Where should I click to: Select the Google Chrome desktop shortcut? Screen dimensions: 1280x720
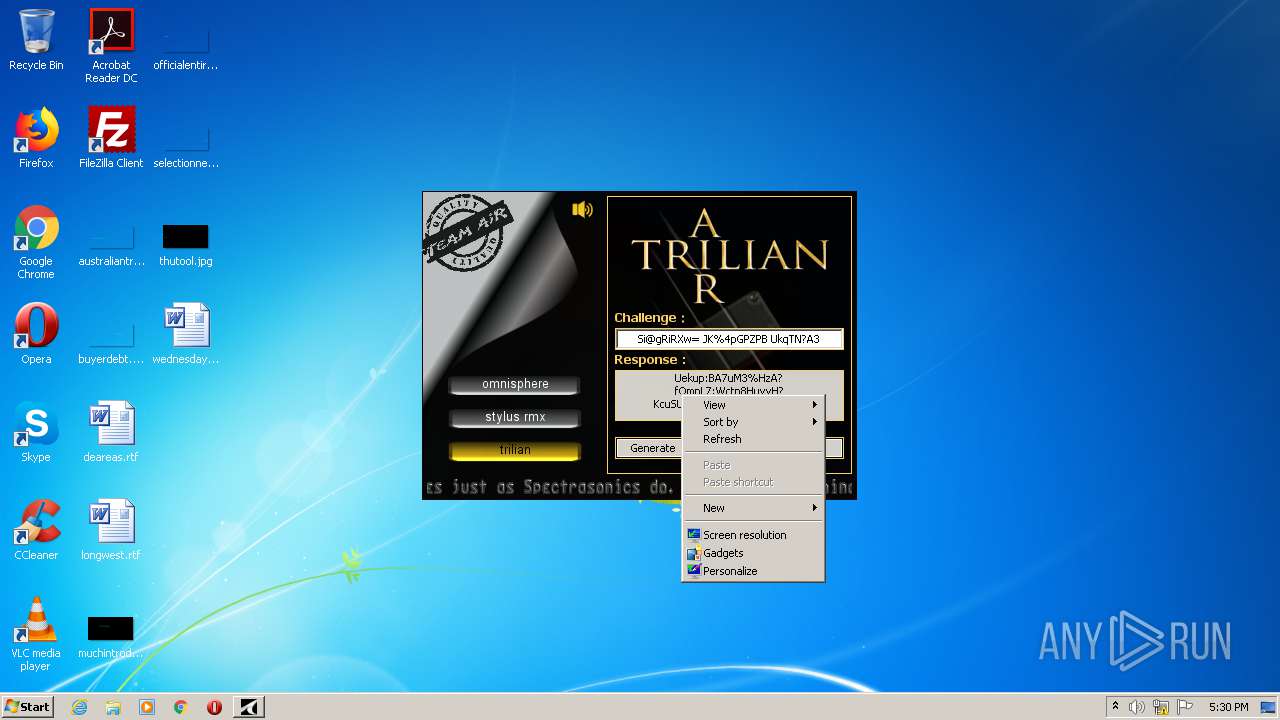point(36,243)
